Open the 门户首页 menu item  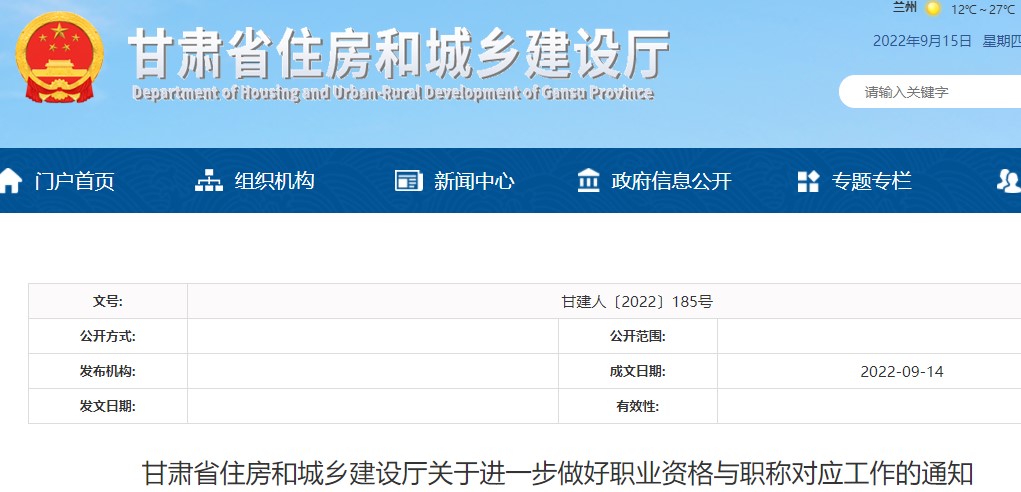[74, 181]
